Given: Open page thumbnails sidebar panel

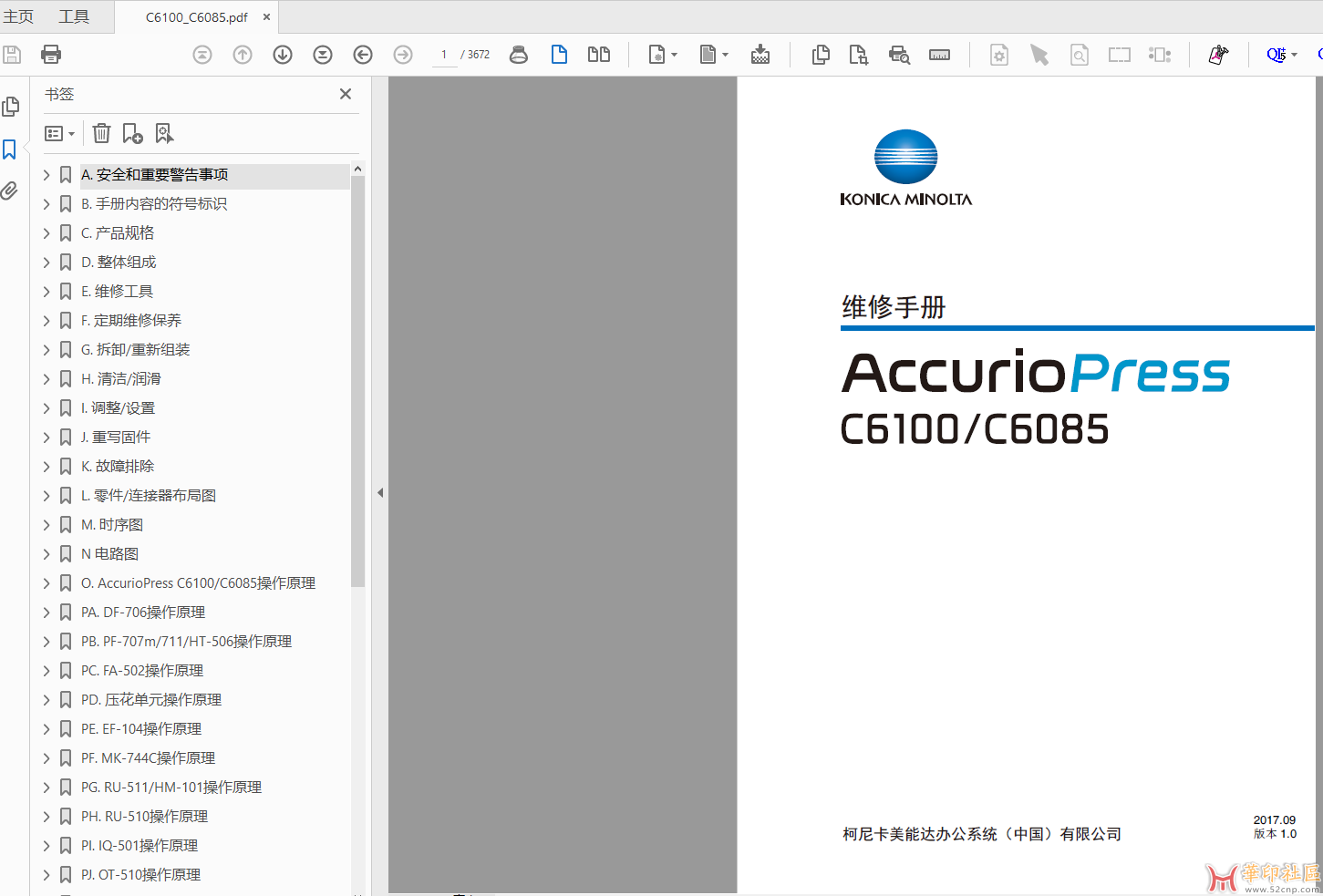Looking at the screenshot, I should click(11, 107).
